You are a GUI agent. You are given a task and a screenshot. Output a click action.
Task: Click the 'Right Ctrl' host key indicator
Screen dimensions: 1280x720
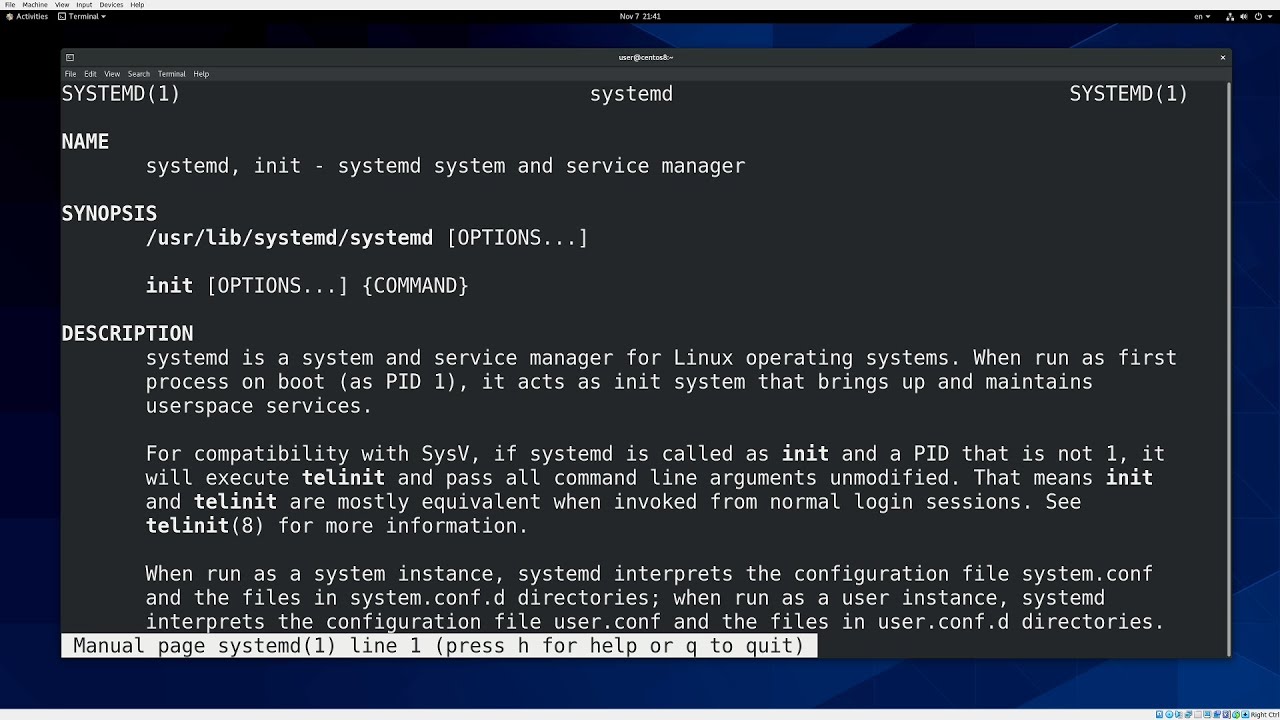click(1265, 714)
